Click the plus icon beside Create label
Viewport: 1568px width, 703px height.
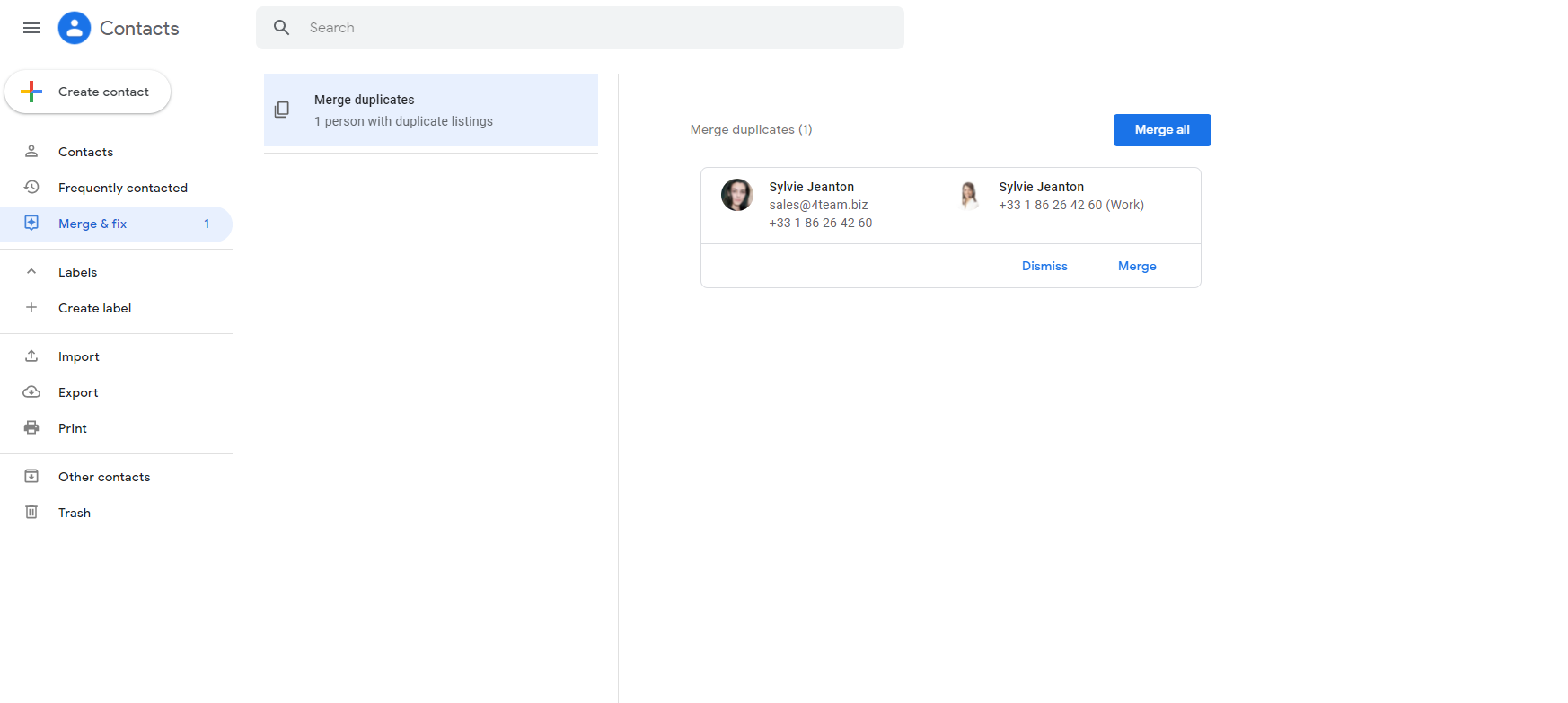pyautogui.click(x=31, y=308)
